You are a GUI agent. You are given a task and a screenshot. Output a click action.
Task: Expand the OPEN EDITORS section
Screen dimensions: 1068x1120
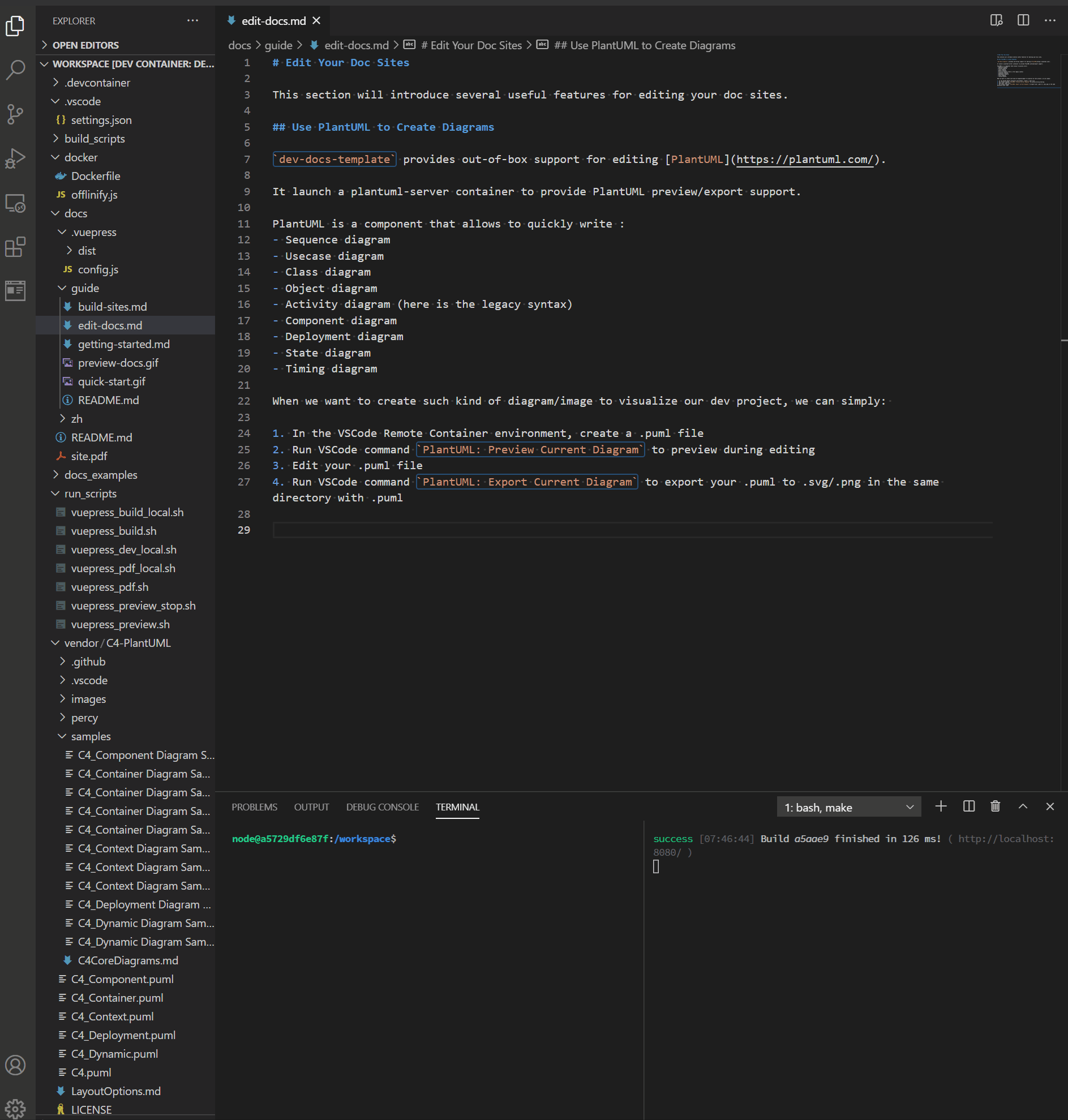point(85,45)
